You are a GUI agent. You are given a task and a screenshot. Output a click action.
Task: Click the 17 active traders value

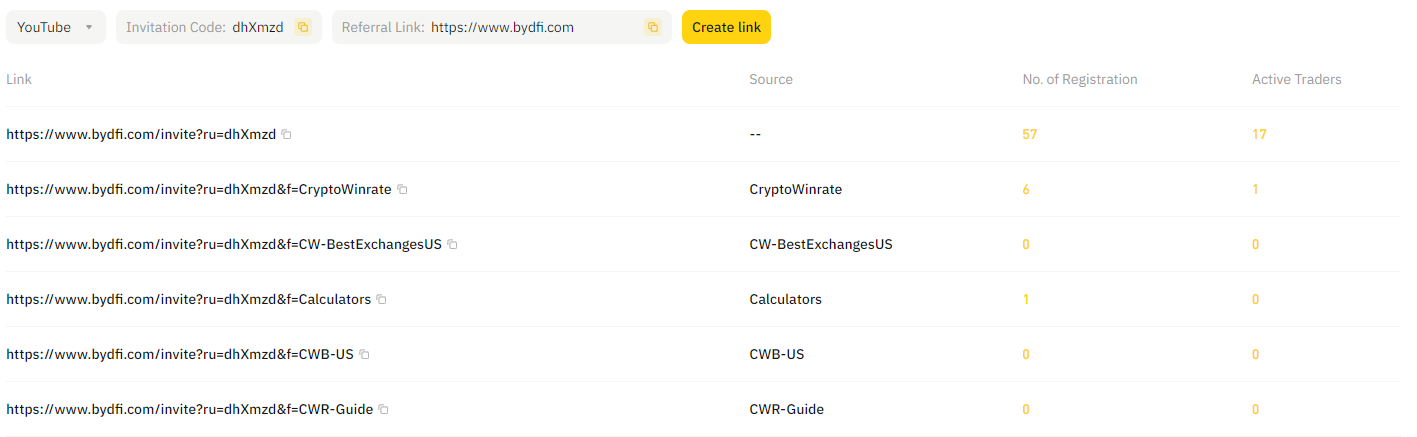(1259, 134)
